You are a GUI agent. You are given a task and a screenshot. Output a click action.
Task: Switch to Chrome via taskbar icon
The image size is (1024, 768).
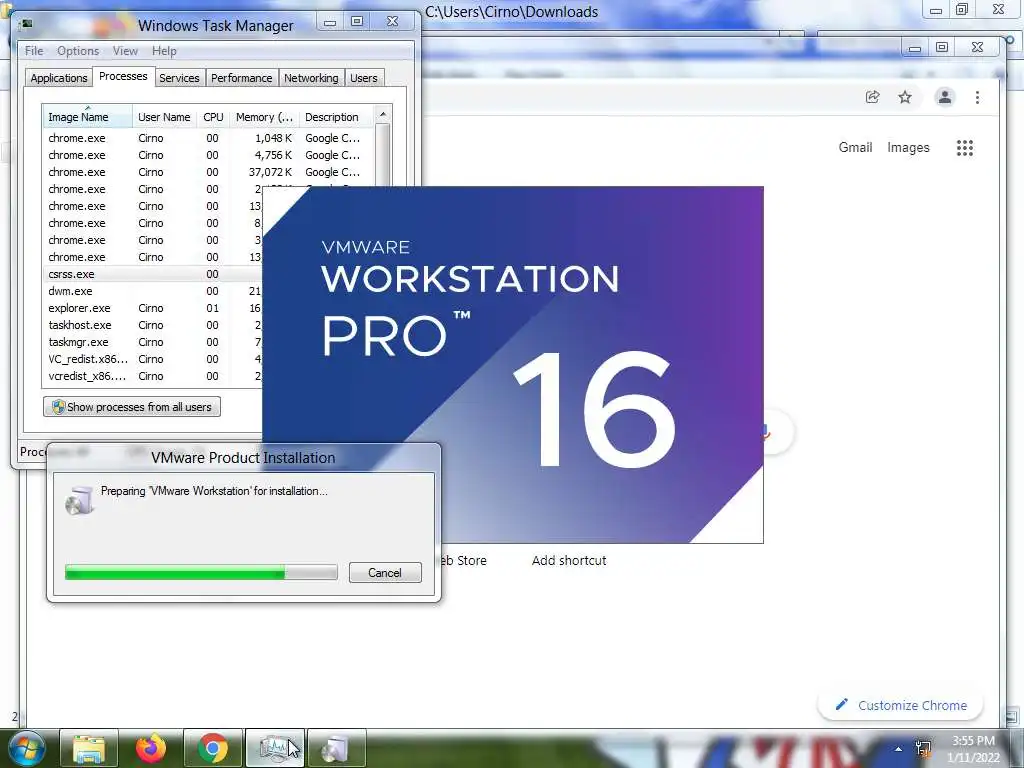coord(213,748)
